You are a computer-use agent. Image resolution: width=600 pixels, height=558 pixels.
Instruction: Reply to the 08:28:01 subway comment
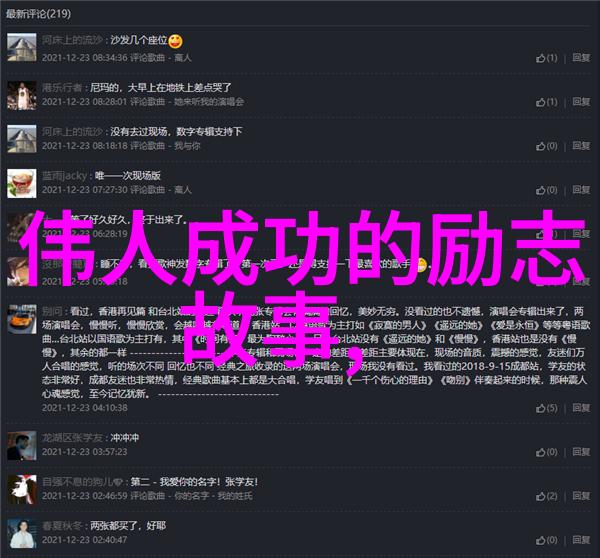click(581, 102)
